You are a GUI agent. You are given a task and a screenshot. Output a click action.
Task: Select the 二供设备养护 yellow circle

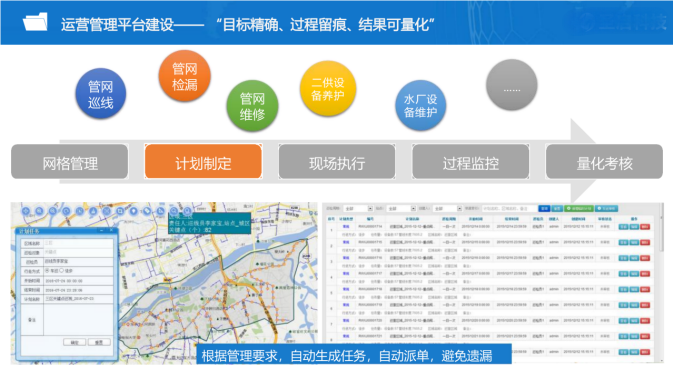328,88
